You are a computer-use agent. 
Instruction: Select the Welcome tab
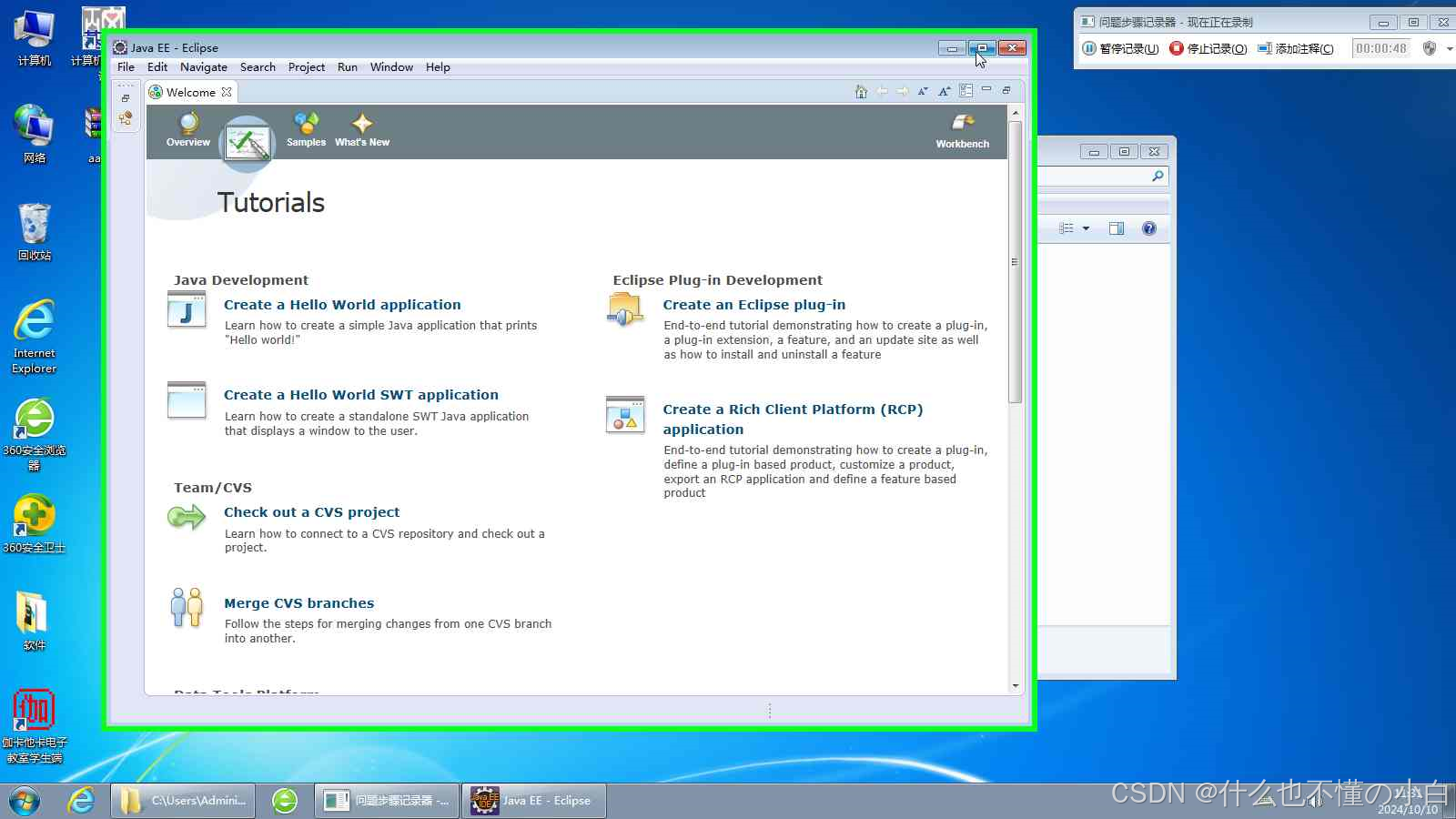[x=191, y=92]
